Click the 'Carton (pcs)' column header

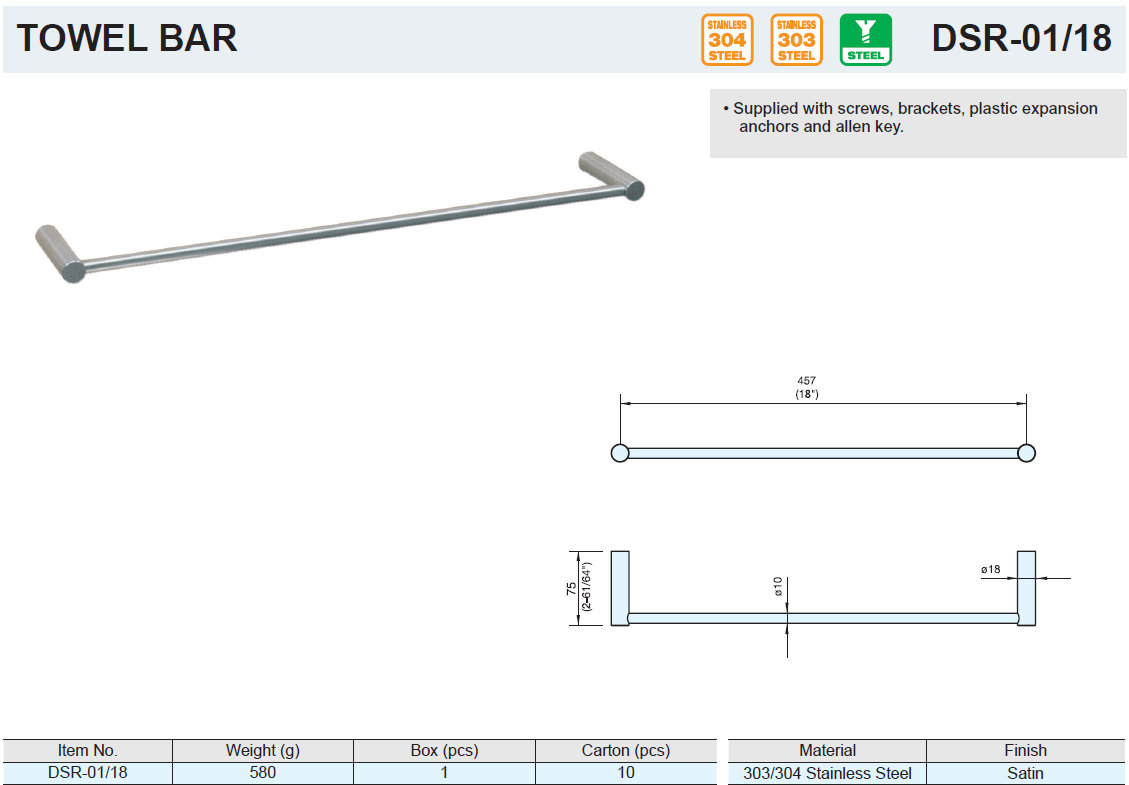coord(626,750)
